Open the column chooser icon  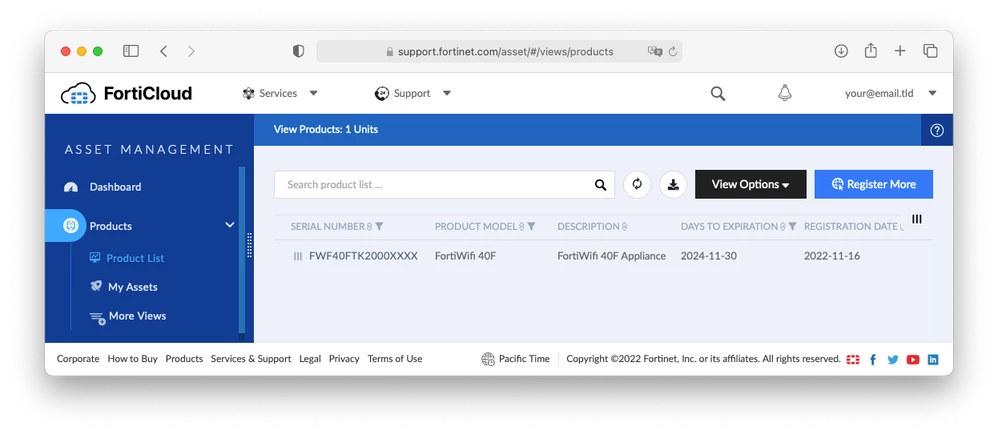917,219
